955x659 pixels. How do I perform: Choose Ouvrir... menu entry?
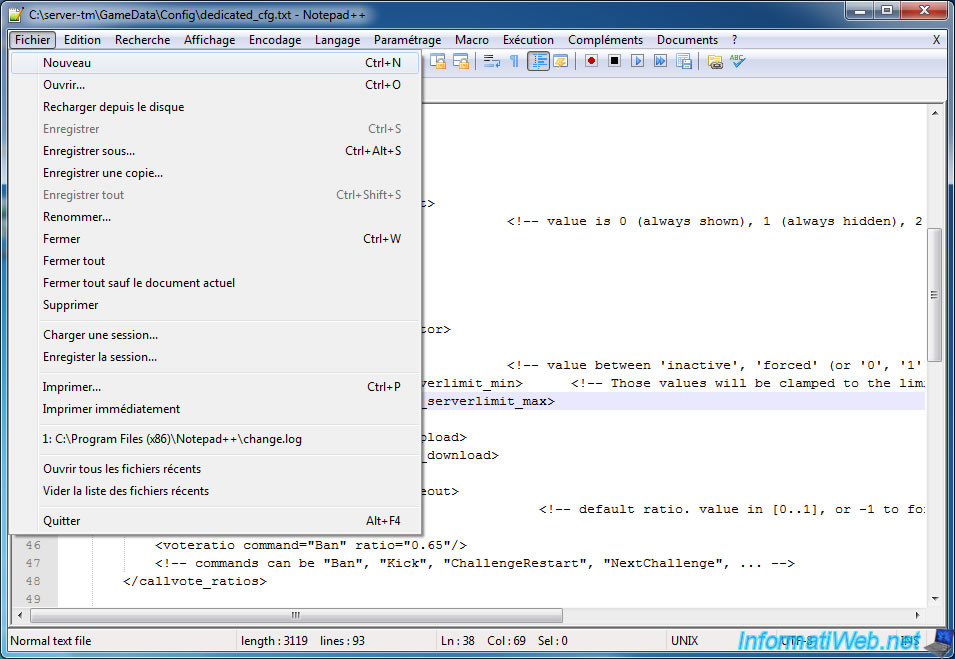click(216, 85)
